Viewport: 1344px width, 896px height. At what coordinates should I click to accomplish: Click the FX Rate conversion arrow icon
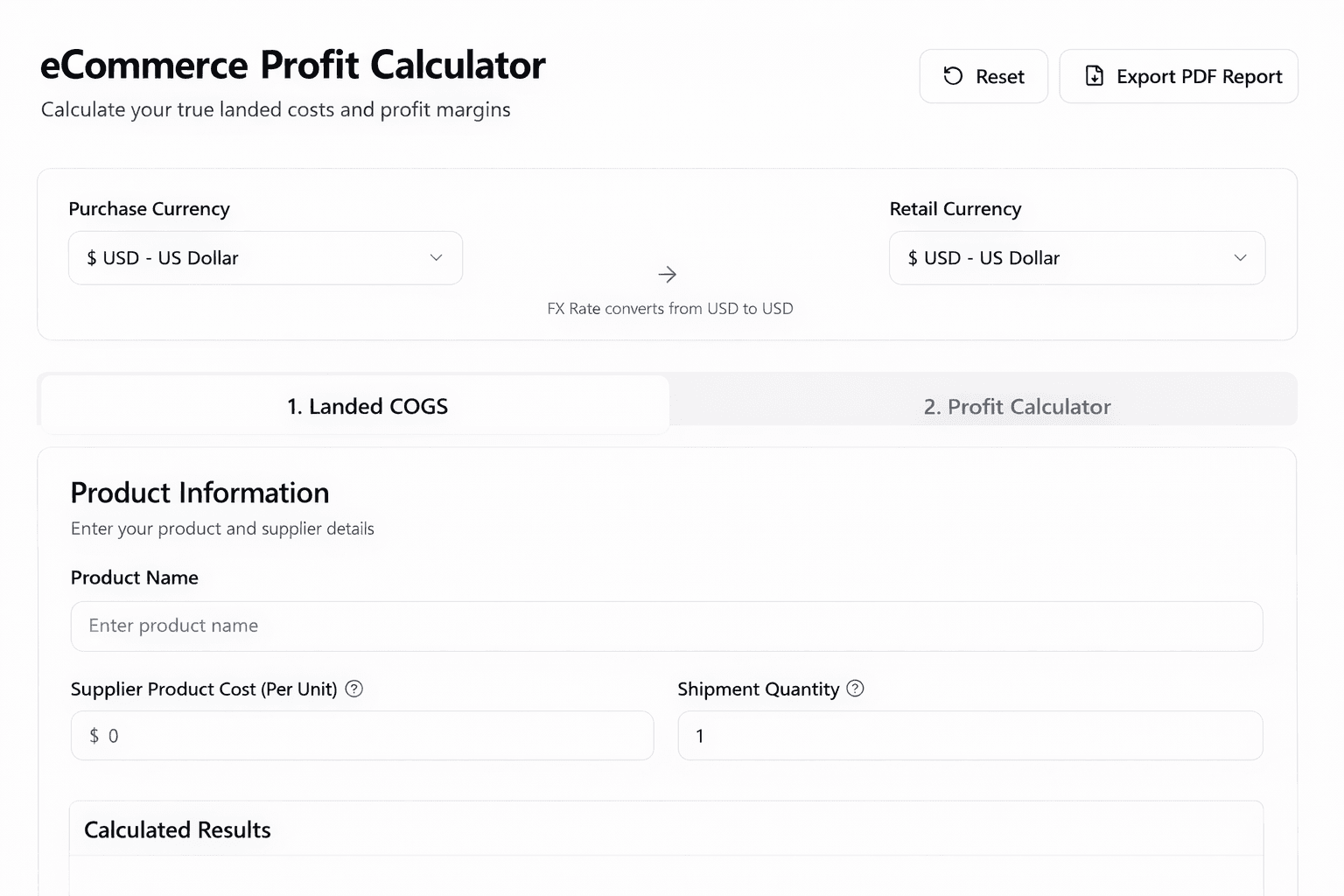668,274
